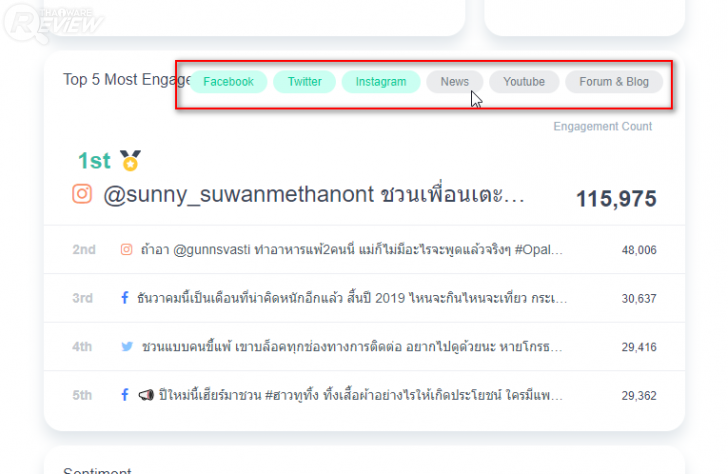The image size is (728, 474).
Task: Click the Facebook icon on the 5th-place row
Action: coord(124,395)
